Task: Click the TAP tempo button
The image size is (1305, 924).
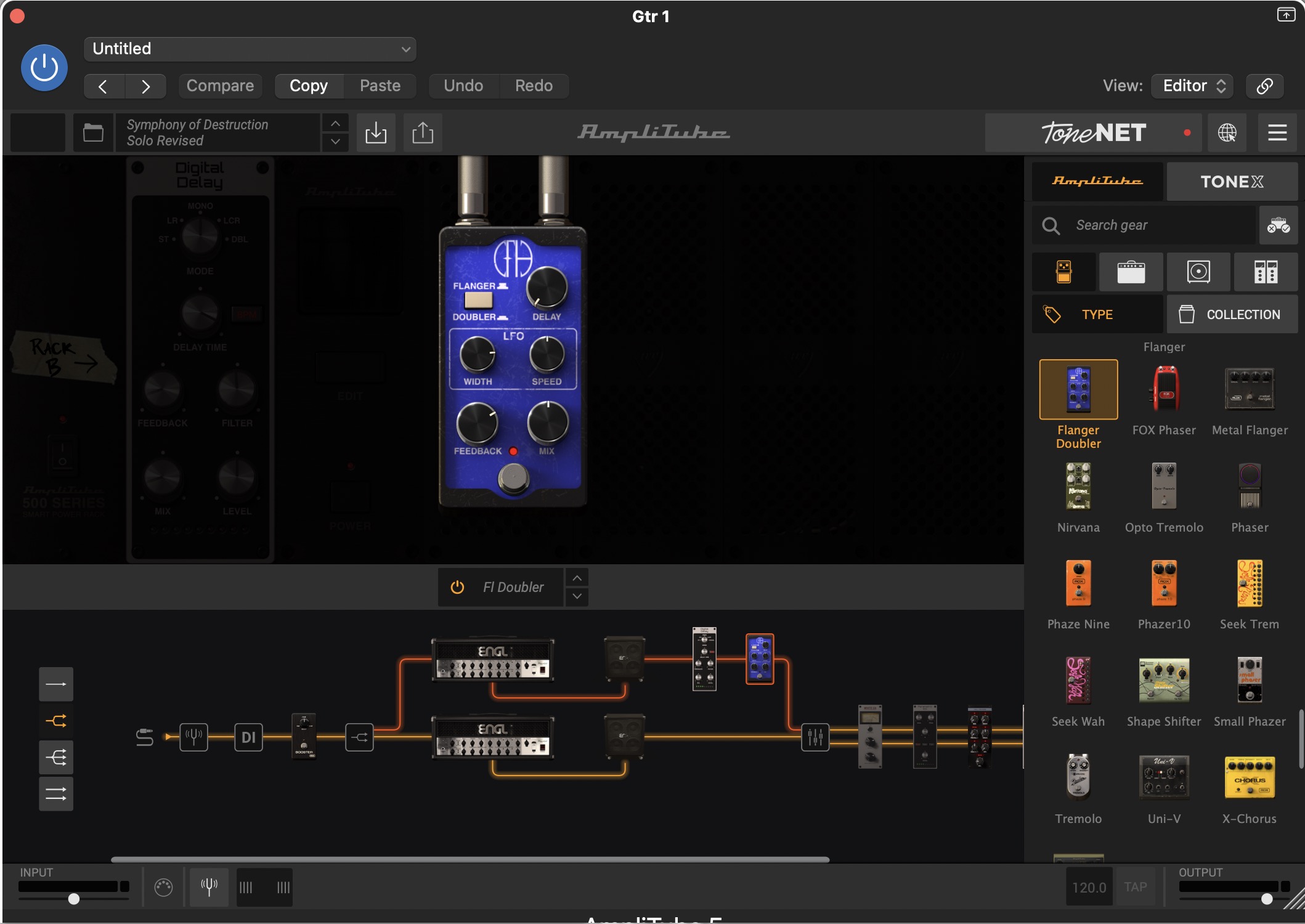Action: coord(1135,887)
